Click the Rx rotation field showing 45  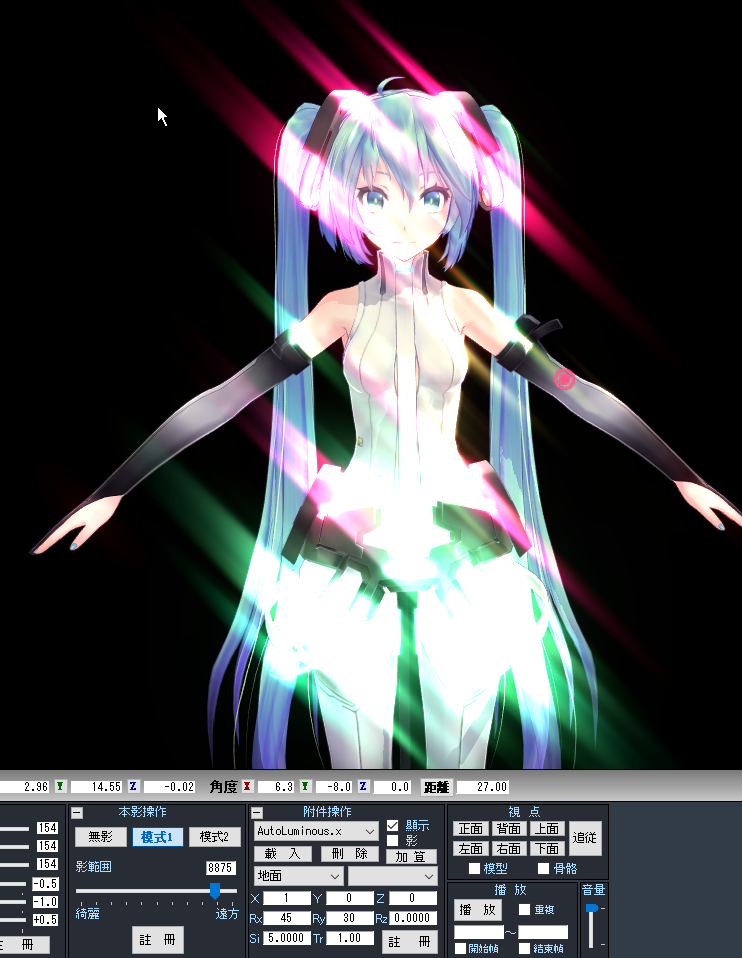(286, 918)
